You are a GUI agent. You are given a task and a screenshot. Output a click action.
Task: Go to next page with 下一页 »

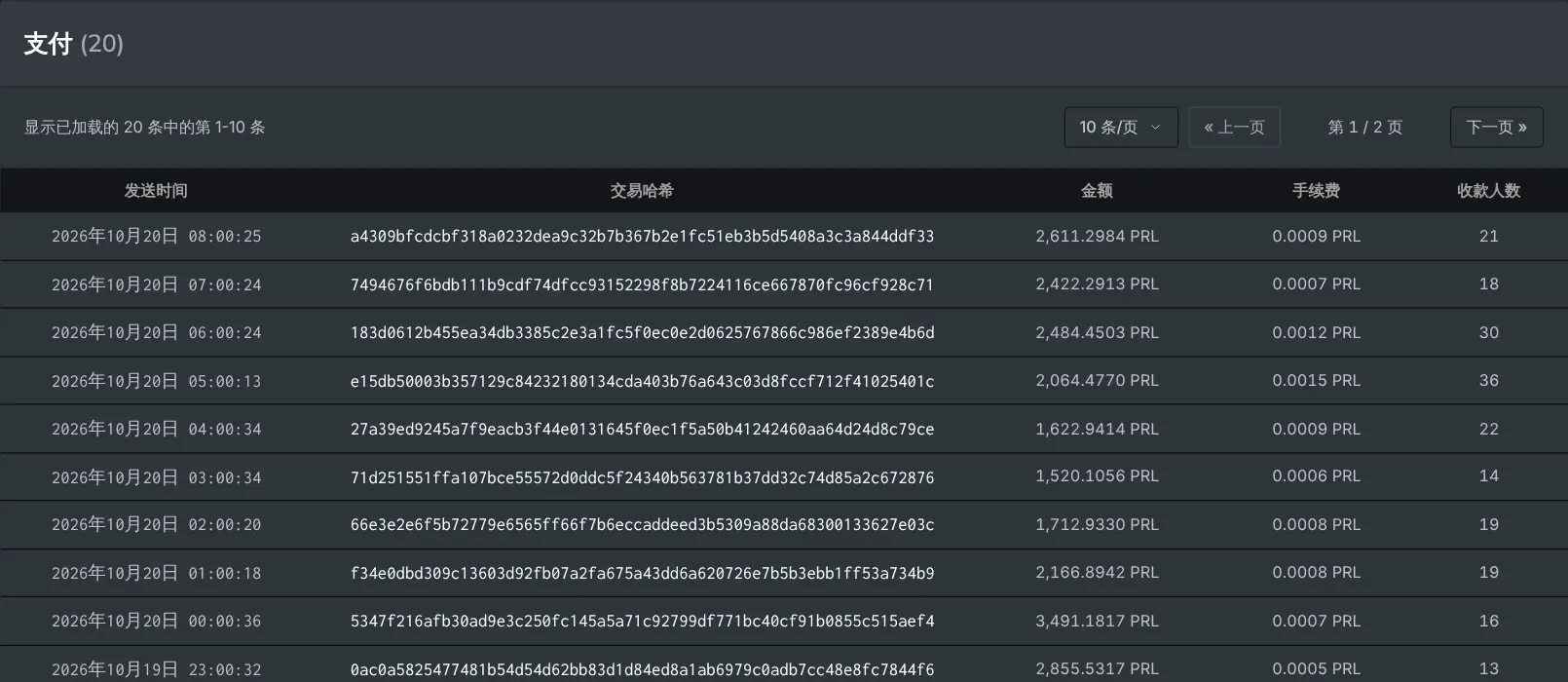pos(1497,128)
